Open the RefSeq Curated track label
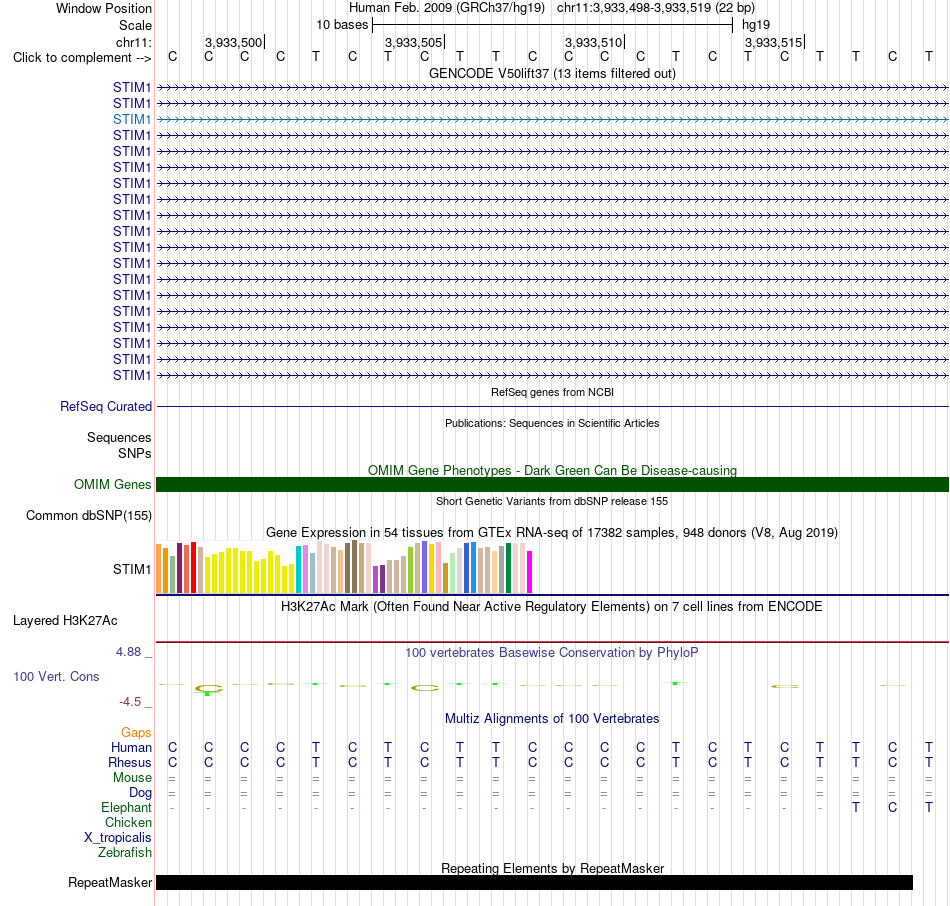 pyautogui.click(x=105, y=407)
